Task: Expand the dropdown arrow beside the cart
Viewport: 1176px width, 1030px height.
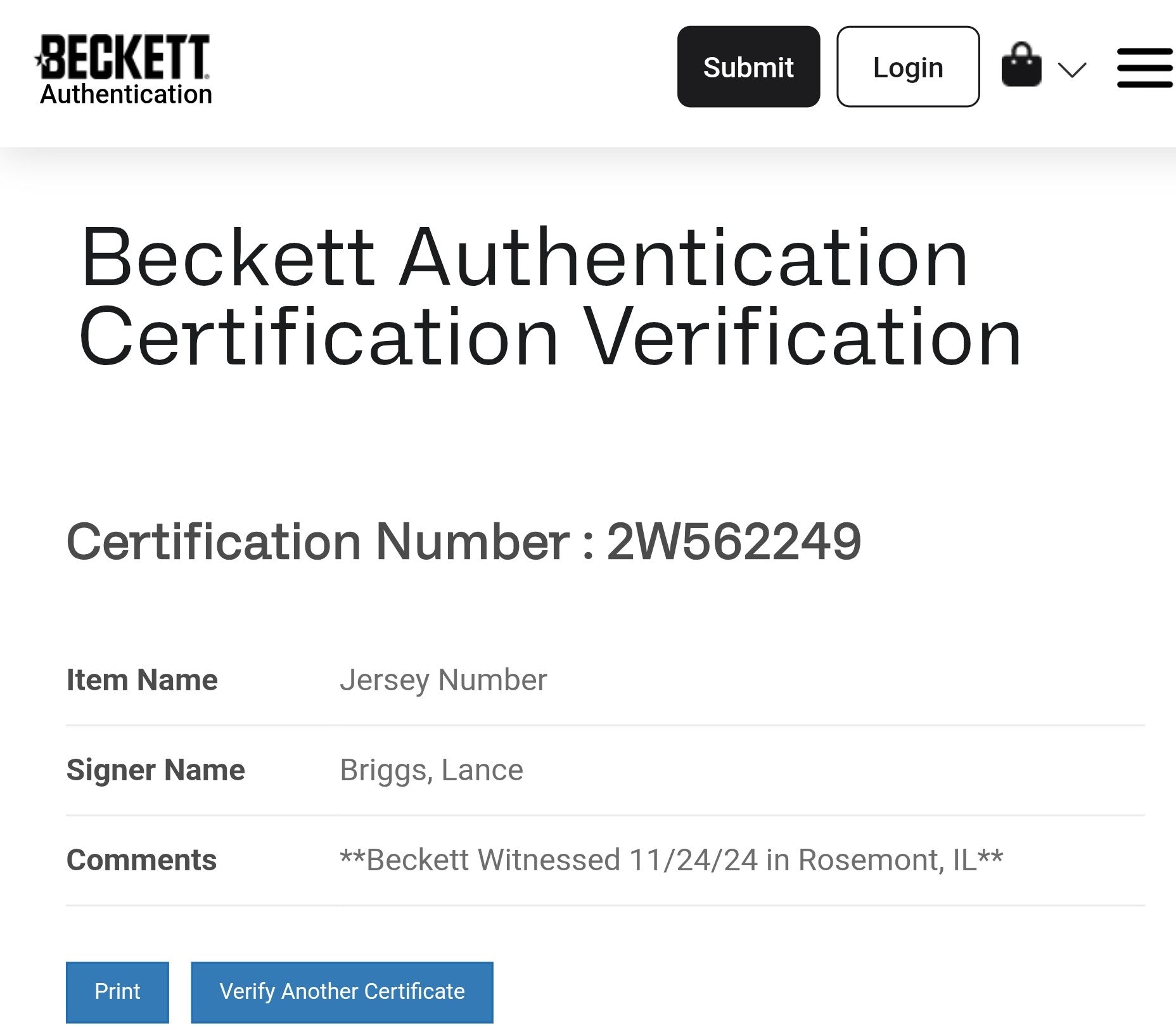Action: (x=1072, y=71)
